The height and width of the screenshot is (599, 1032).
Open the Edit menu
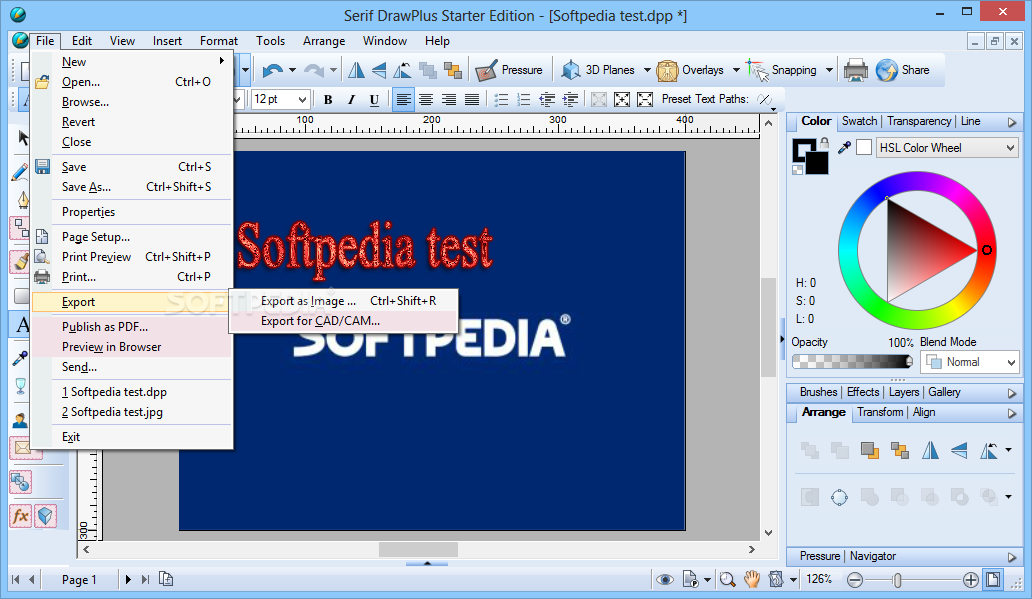[x=82, y=41]
